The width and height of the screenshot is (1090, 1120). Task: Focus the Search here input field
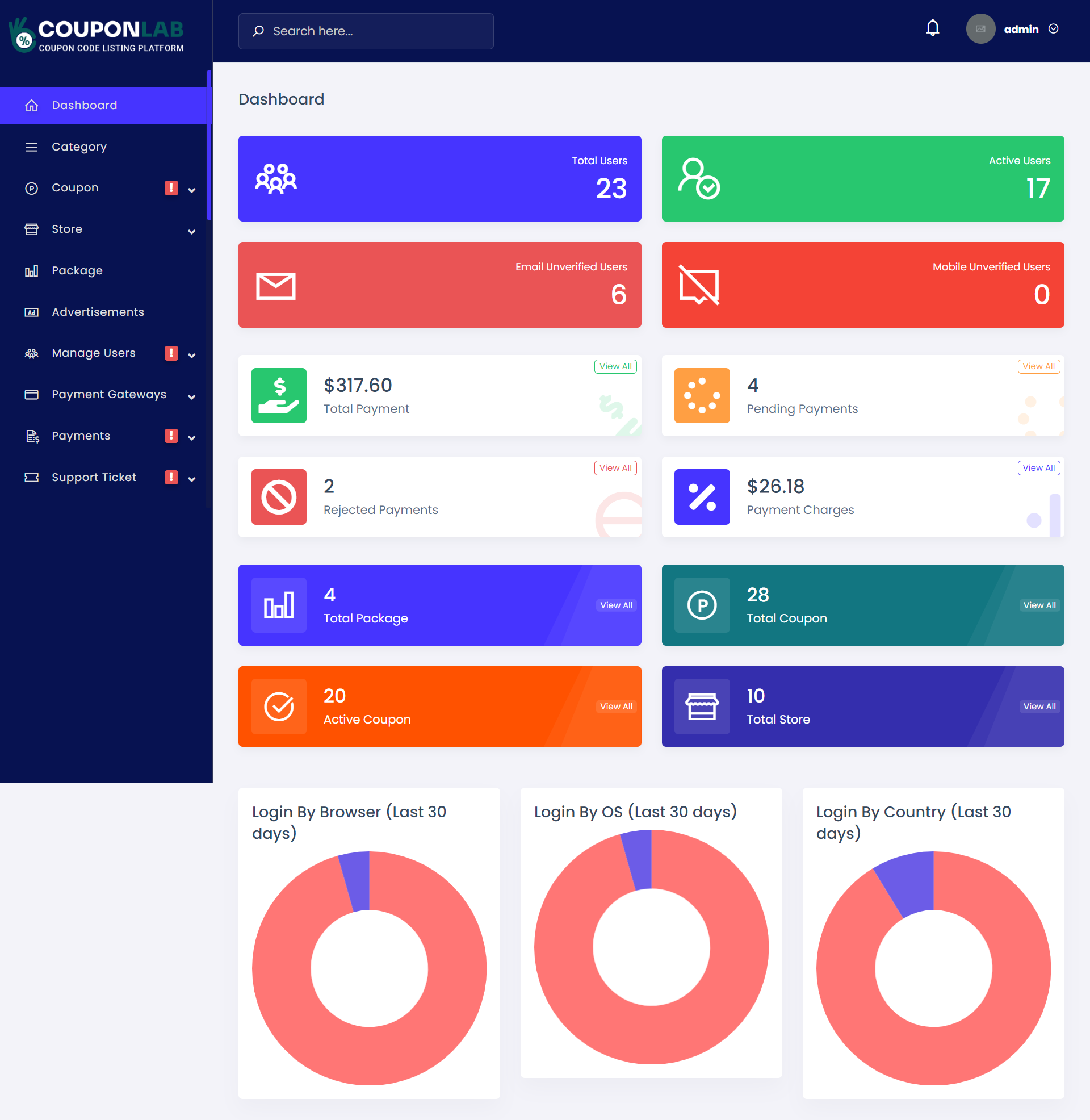tap(366, 31)
